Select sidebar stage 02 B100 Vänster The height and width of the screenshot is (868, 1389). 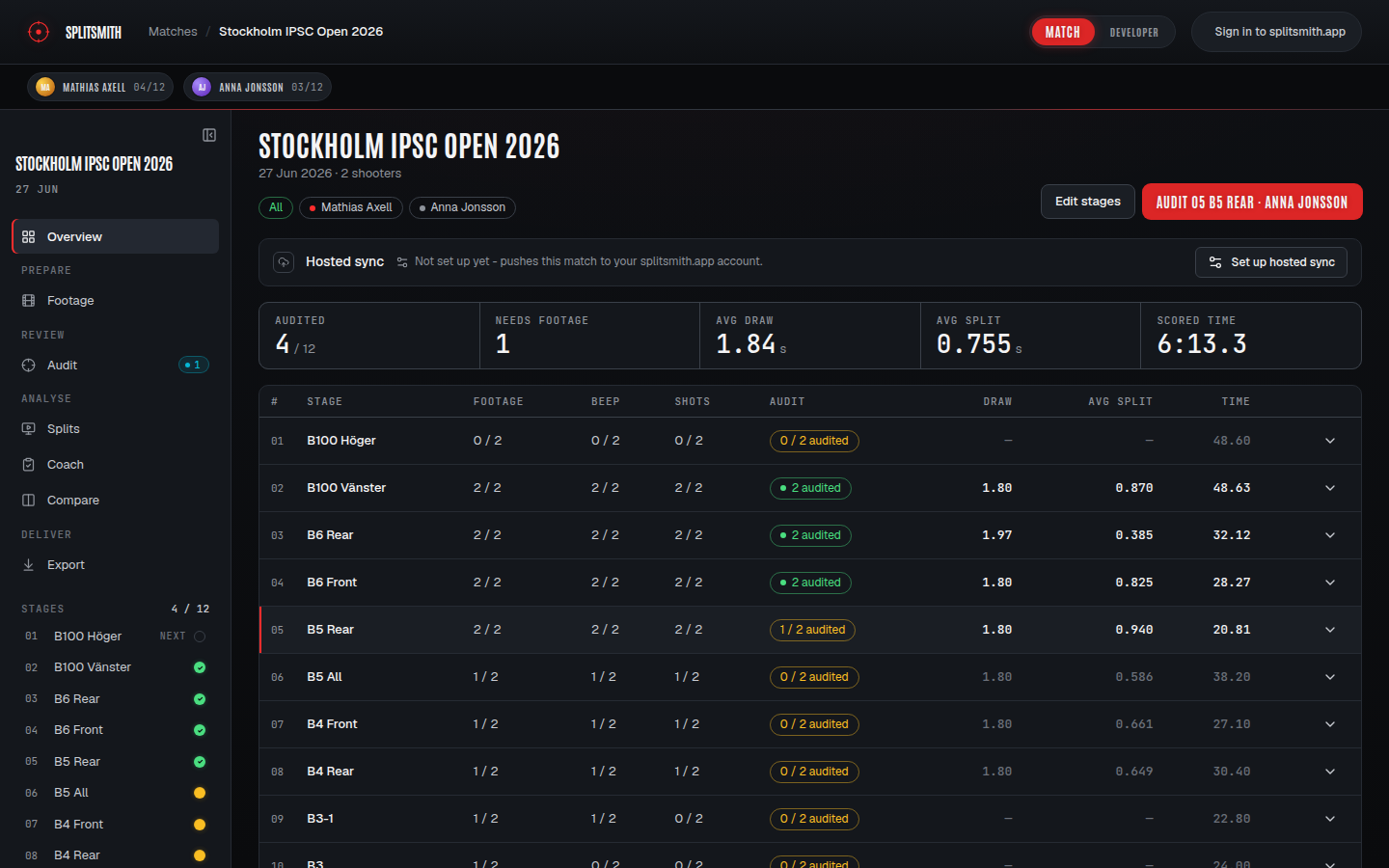click(x=116, y=667)
